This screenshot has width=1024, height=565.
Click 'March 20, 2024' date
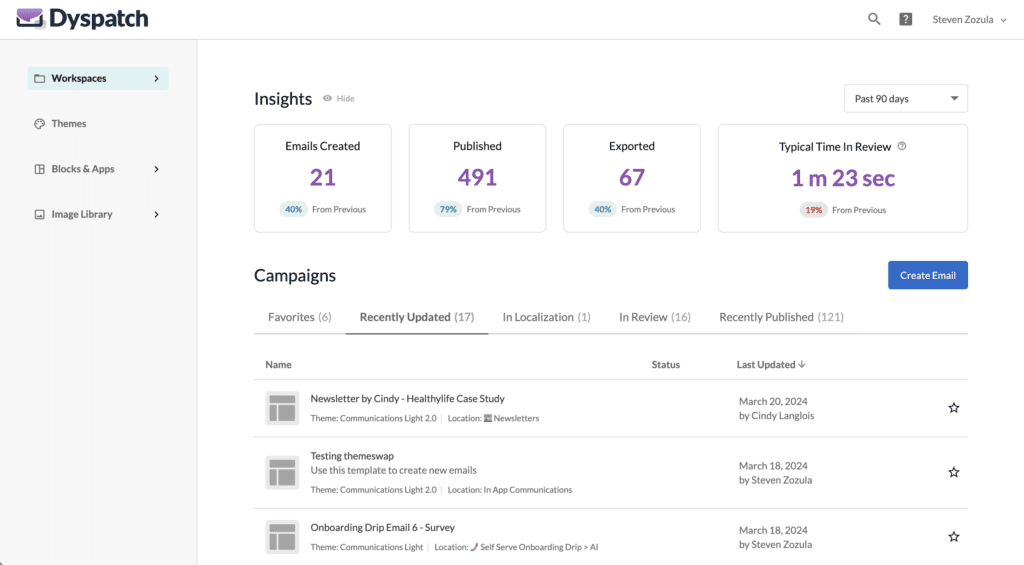[x=773, y=402]
